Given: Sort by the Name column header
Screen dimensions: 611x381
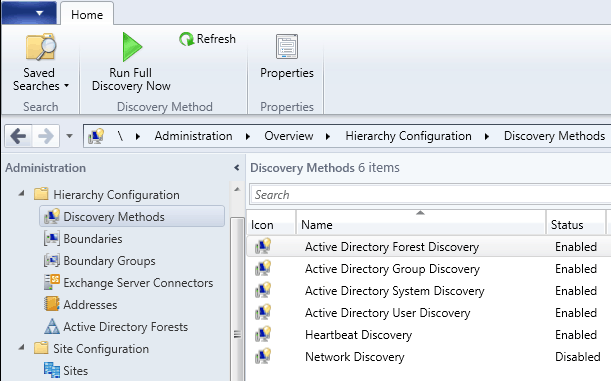Looking at the screenshot, I should click(421, 222).
